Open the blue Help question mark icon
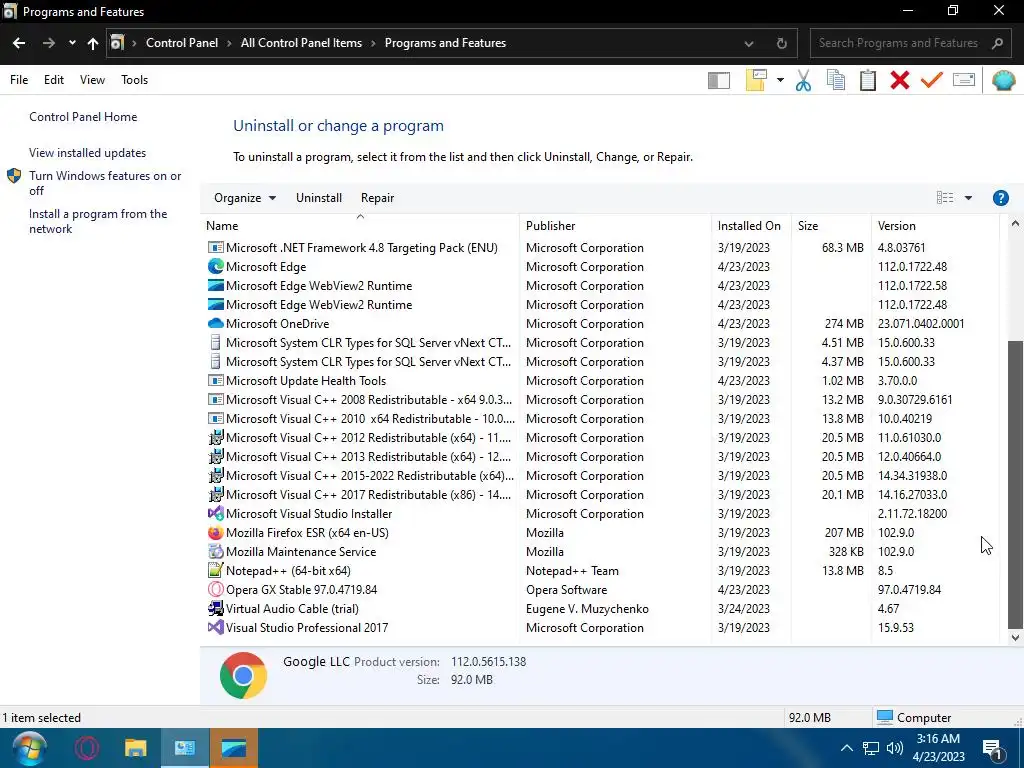The width and height of the screenshot is (1024, 768). pos(1000,198)
